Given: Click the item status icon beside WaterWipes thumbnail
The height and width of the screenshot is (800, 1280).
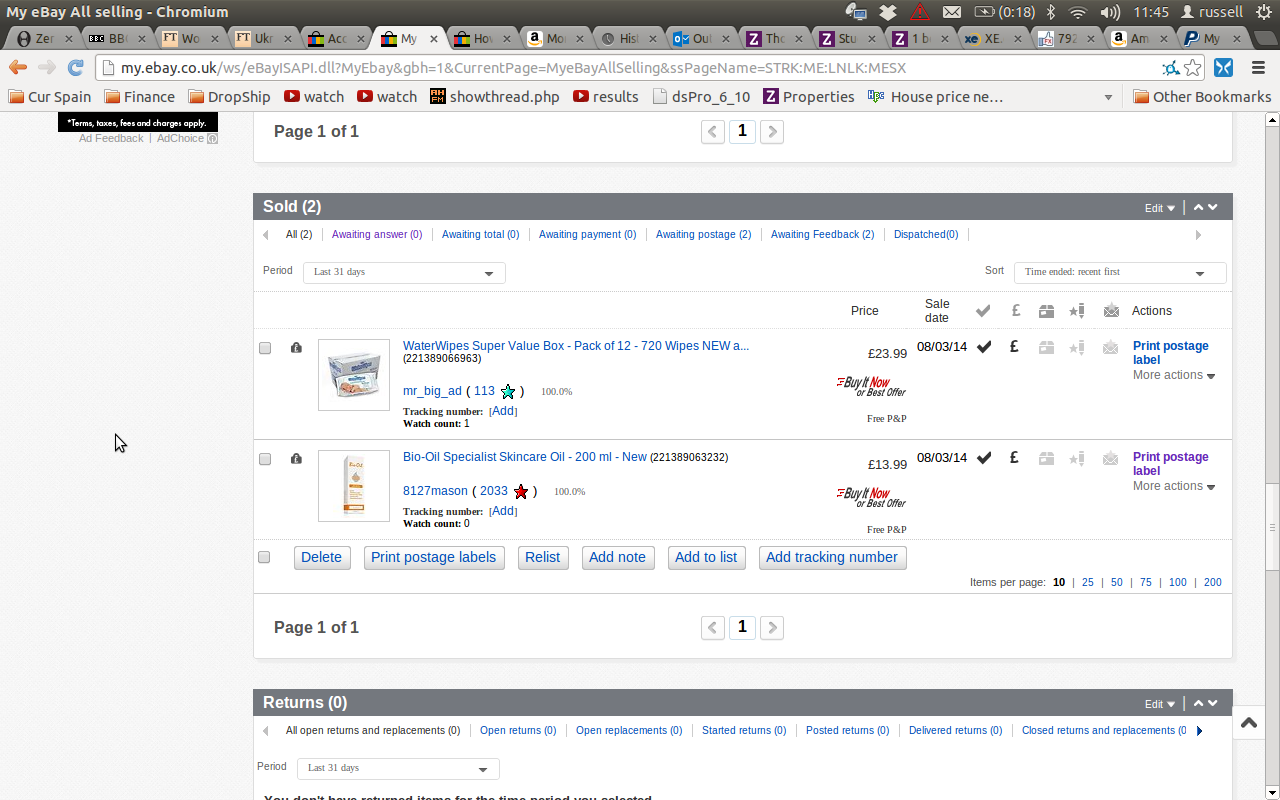Looking at the screenshot, I should [x=296, y=347].
